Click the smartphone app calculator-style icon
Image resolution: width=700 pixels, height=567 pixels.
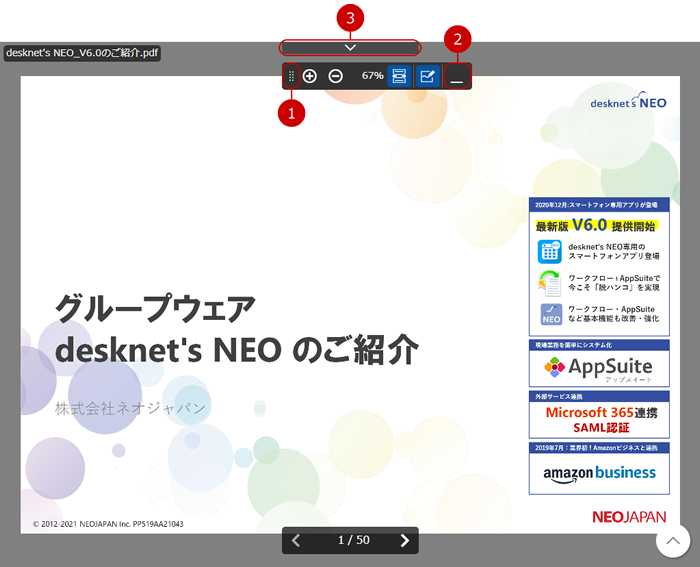(550, 251)
